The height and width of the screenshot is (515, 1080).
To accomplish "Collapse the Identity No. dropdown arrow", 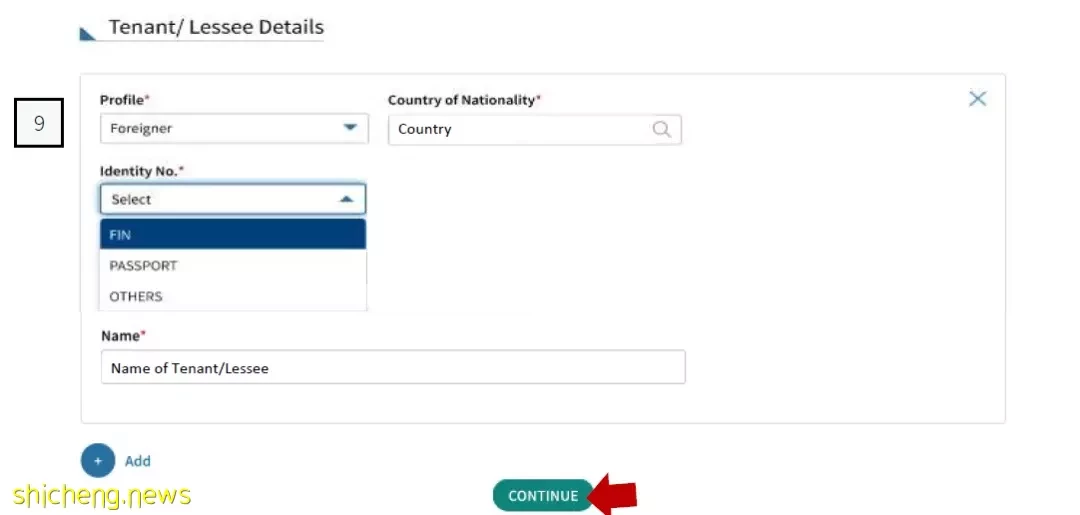I will pyautogui.click(x=346, y=200).
